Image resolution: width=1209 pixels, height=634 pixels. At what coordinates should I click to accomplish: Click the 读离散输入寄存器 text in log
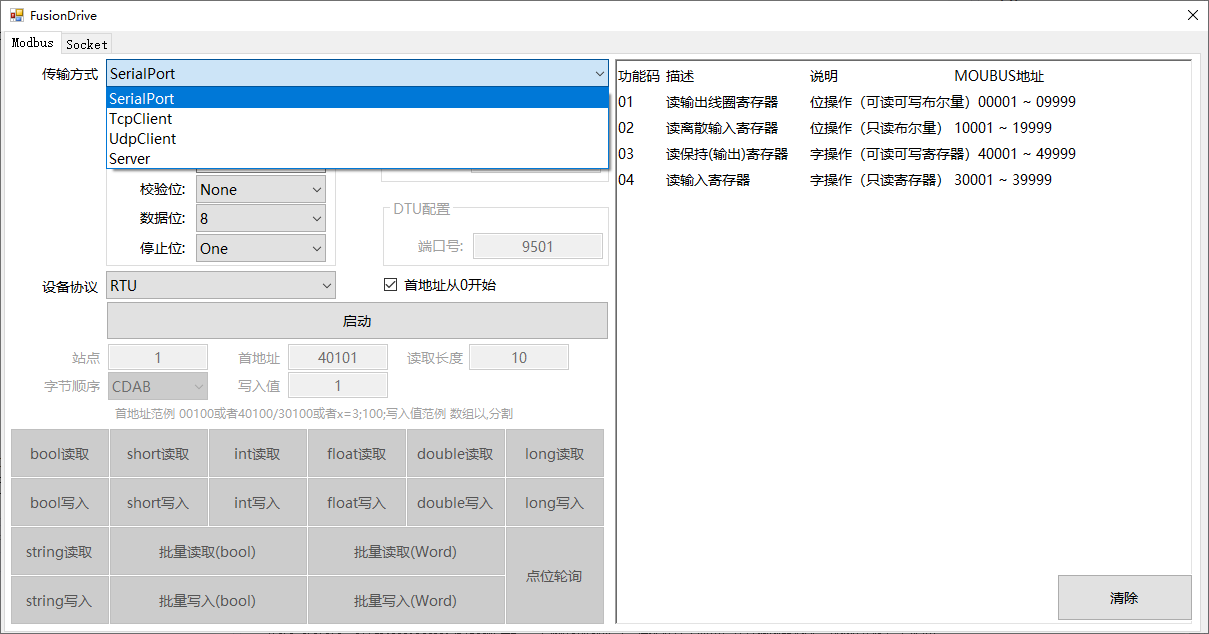[722, 128]
